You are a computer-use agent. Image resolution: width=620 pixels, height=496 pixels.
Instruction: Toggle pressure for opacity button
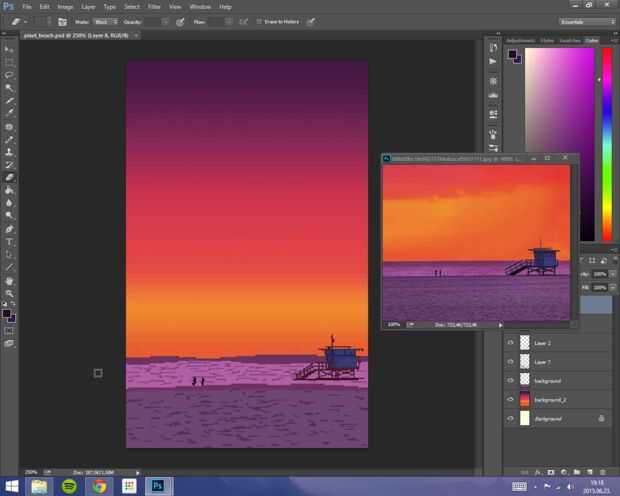point(180,22)
